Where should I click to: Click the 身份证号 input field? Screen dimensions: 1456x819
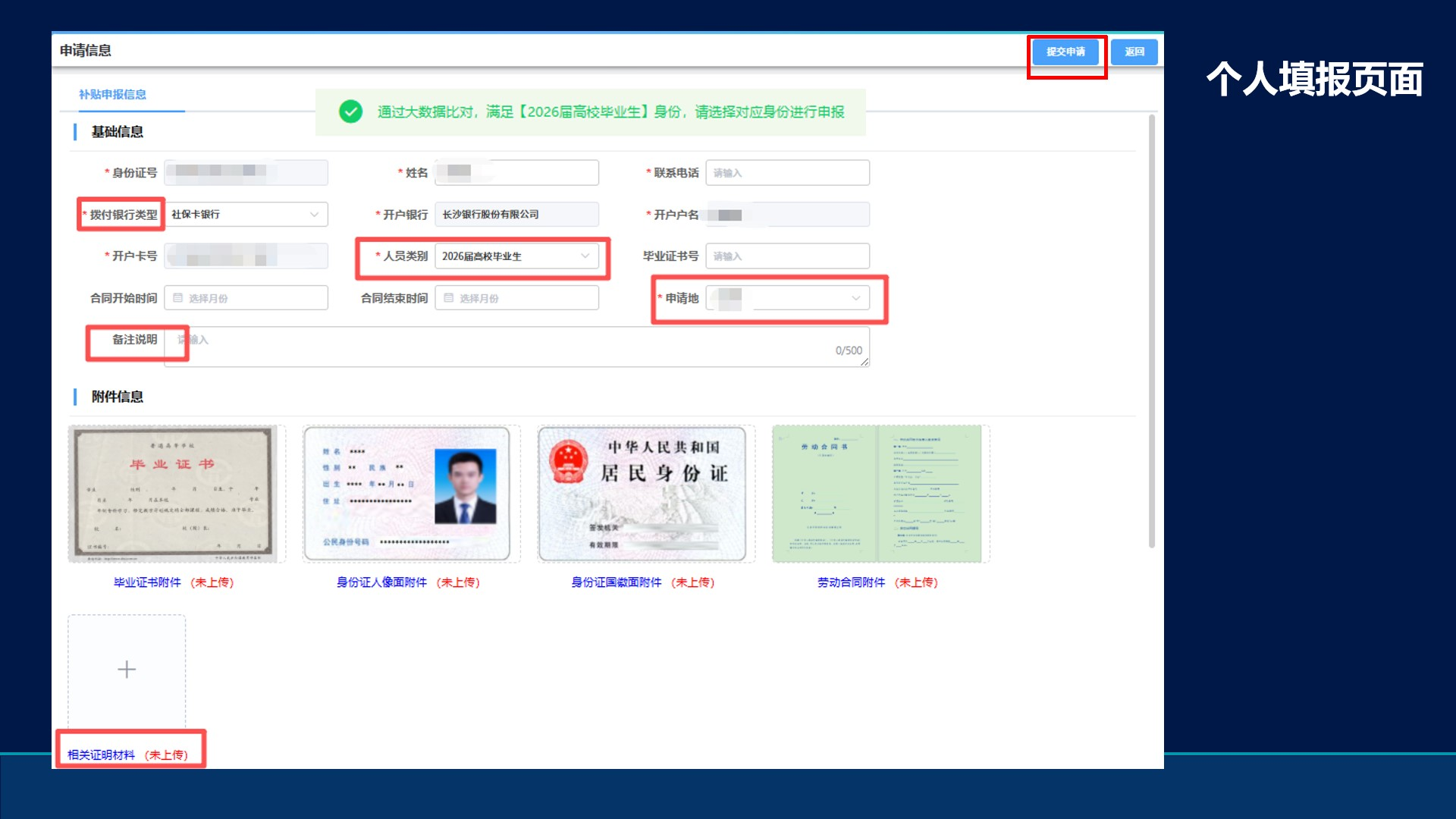[x=246, y=172]
